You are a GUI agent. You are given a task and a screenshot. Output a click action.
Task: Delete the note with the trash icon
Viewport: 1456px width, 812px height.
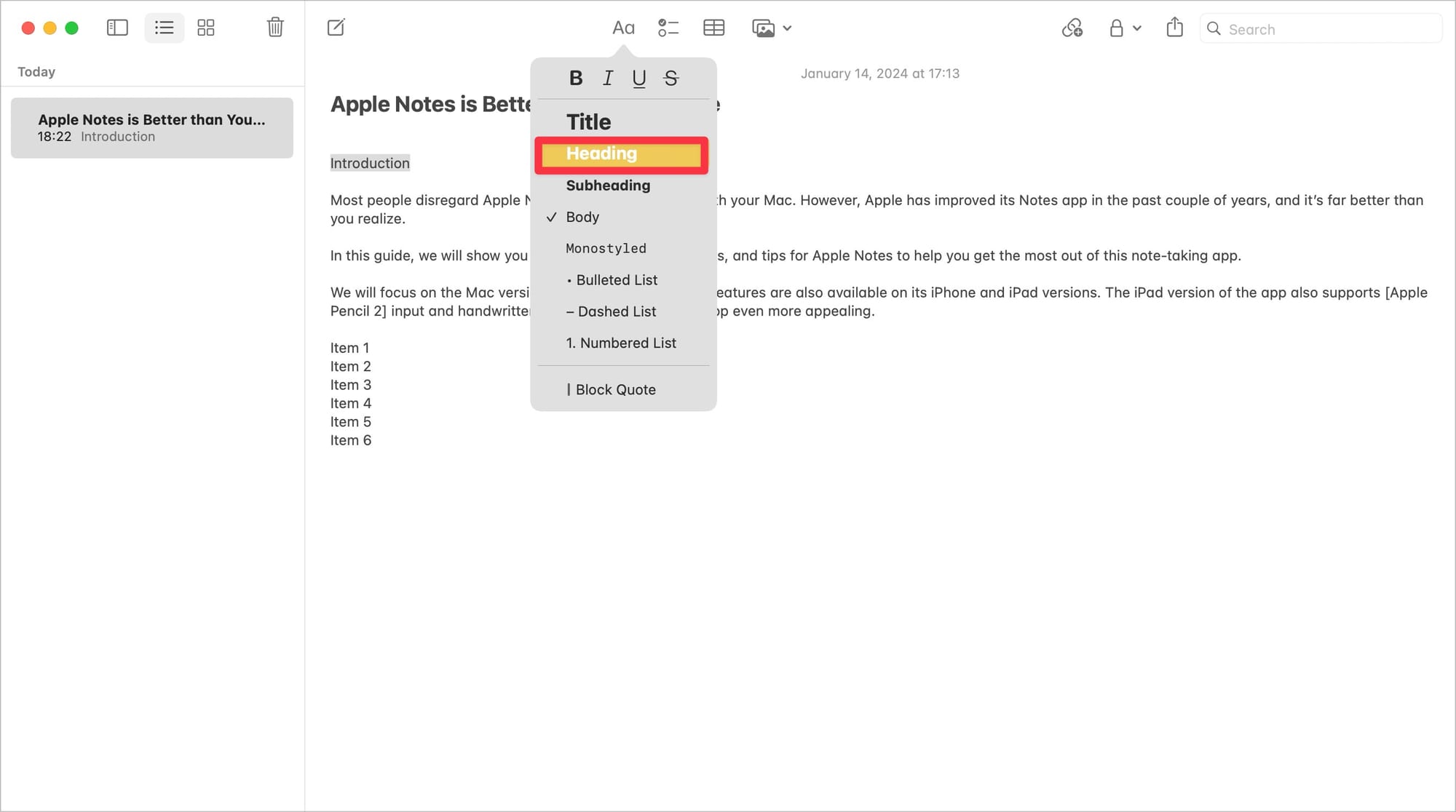[275, 28]
